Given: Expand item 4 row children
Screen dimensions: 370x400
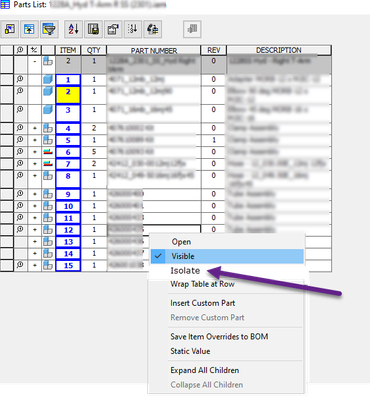Looking at the screenshot, I should pyautogui.click(x=35, y=128).
